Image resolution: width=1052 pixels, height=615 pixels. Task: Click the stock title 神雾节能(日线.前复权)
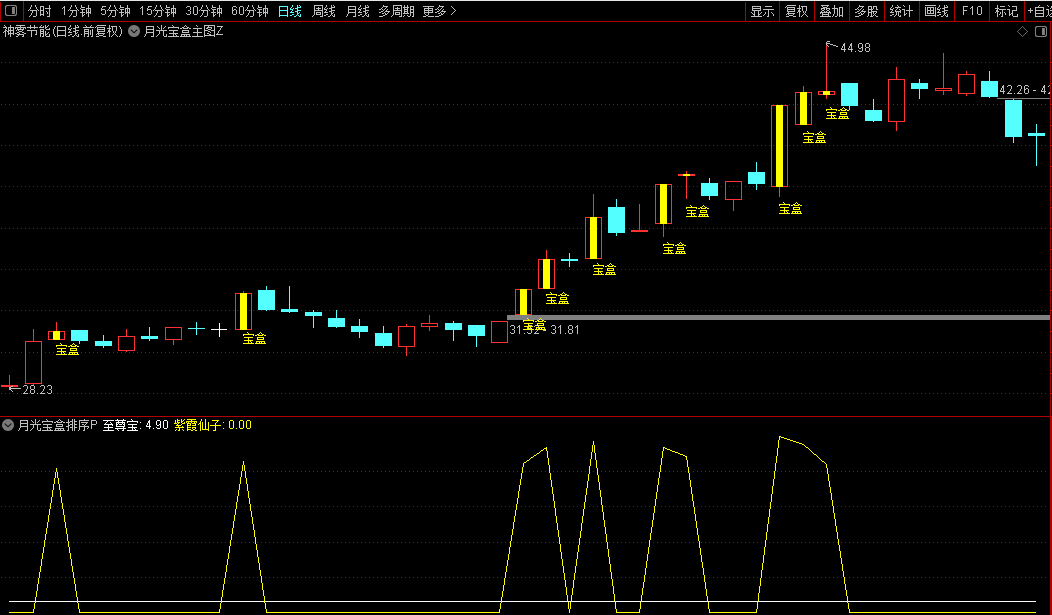[63, 32]
